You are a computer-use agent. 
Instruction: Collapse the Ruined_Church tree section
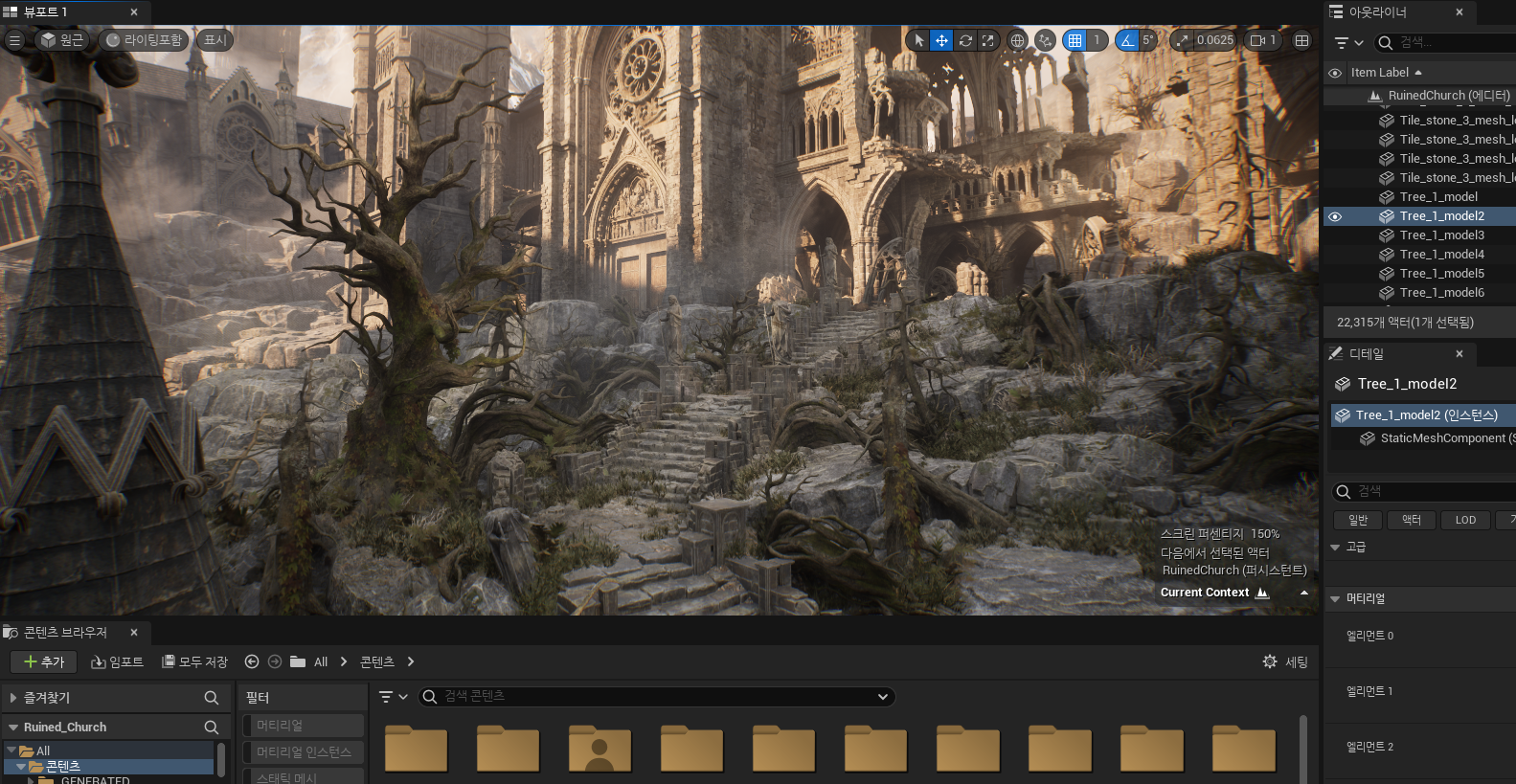13,728
